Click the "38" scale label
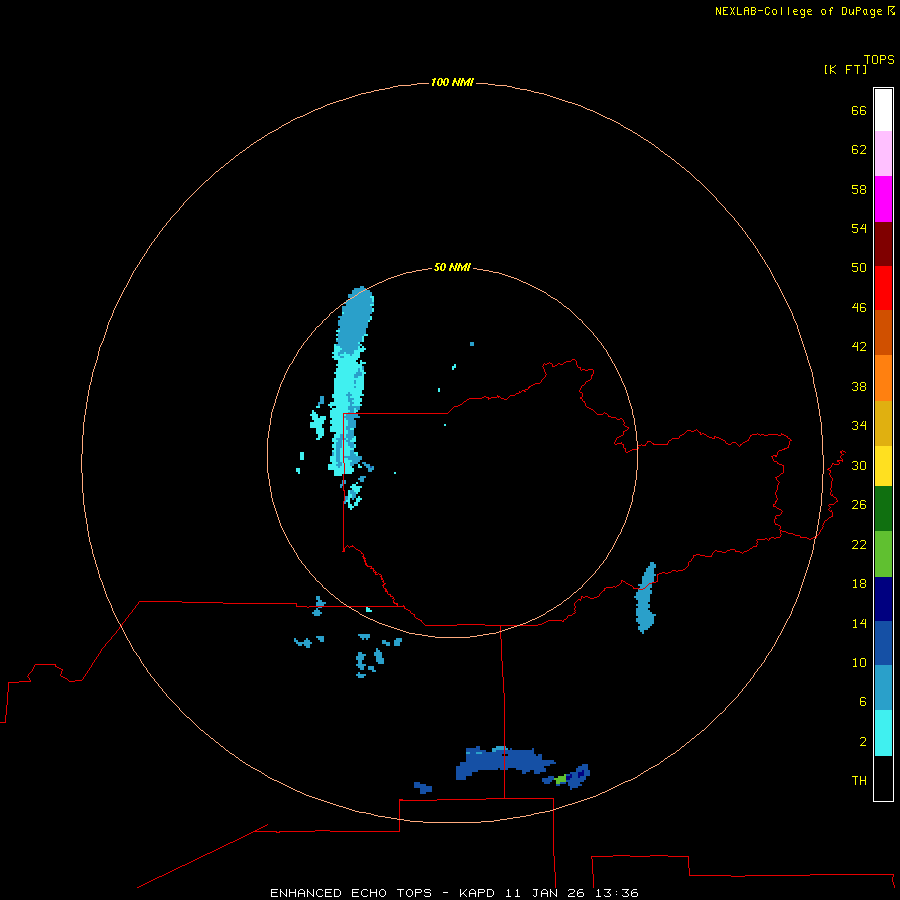This screenshot has width=900, height=900. point(859,386)
